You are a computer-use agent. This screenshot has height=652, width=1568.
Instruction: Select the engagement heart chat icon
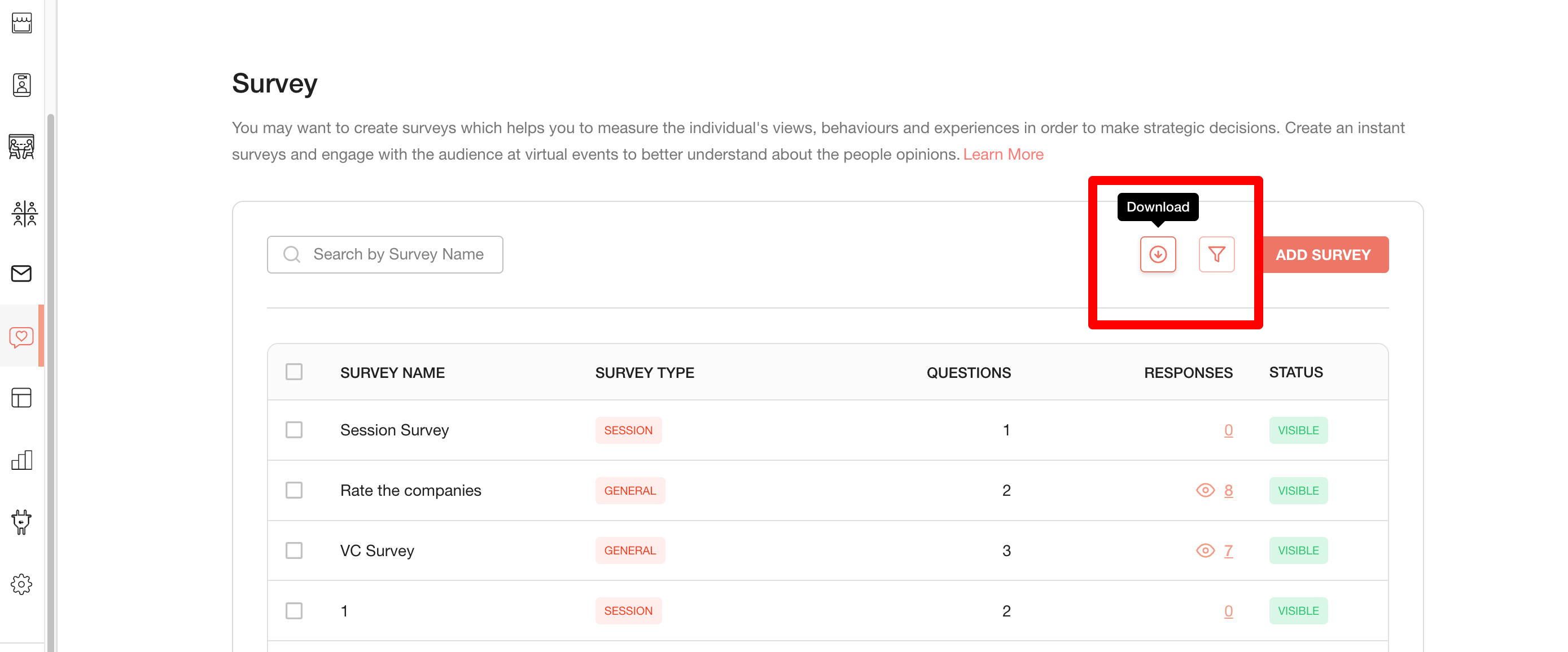pos(22,336)
